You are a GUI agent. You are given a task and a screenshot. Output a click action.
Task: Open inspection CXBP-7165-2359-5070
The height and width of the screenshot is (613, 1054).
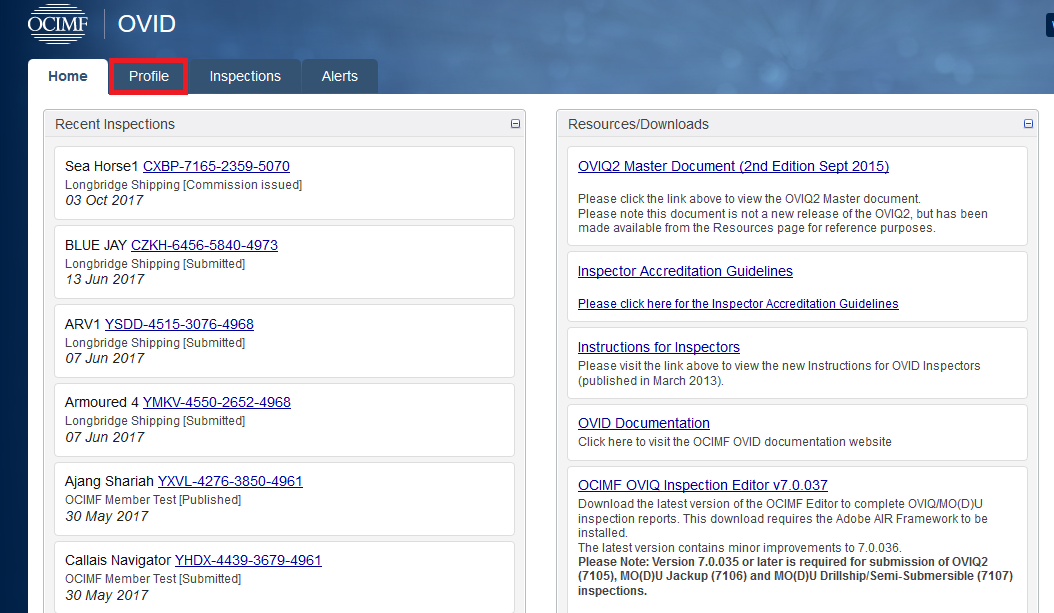[x=216, y=166]
